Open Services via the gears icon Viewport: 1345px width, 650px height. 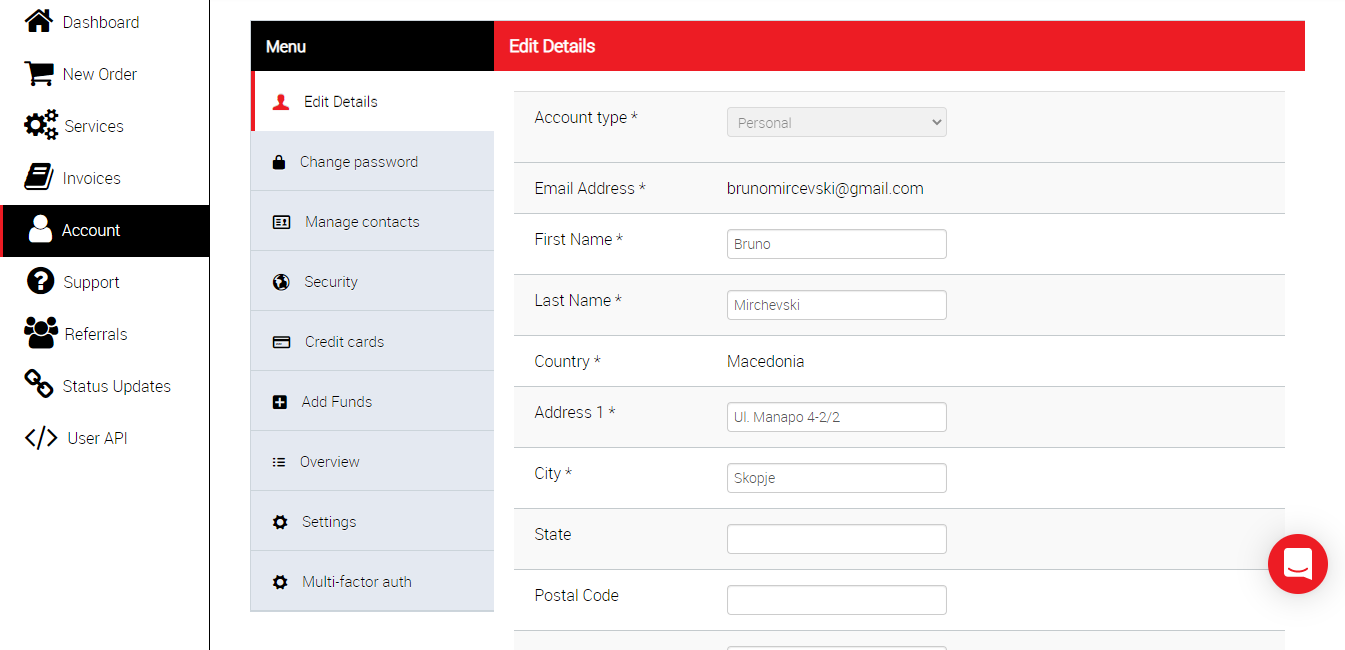point(41,126)
